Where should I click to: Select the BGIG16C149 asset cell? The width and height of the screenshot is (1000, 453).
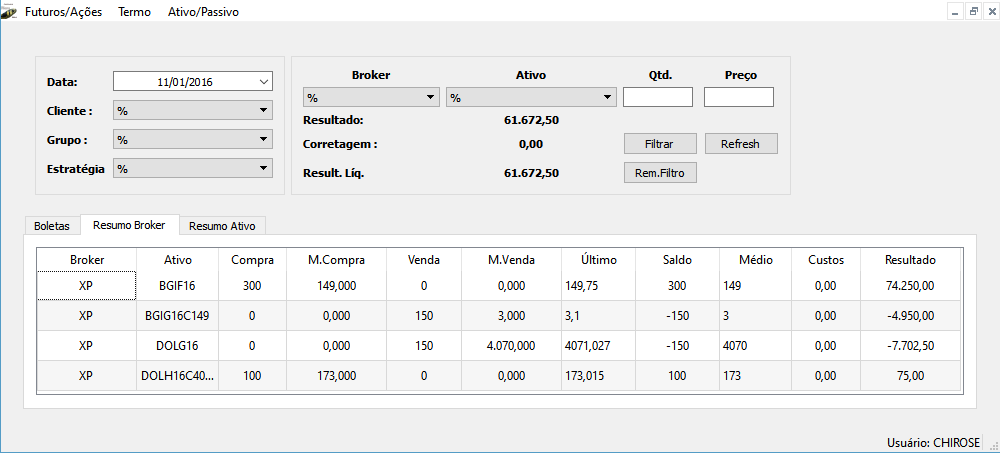[178, 315]
